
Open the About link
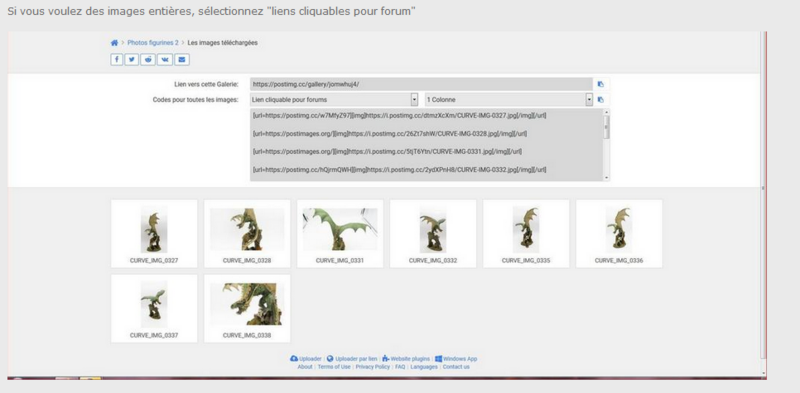[305, 367]
